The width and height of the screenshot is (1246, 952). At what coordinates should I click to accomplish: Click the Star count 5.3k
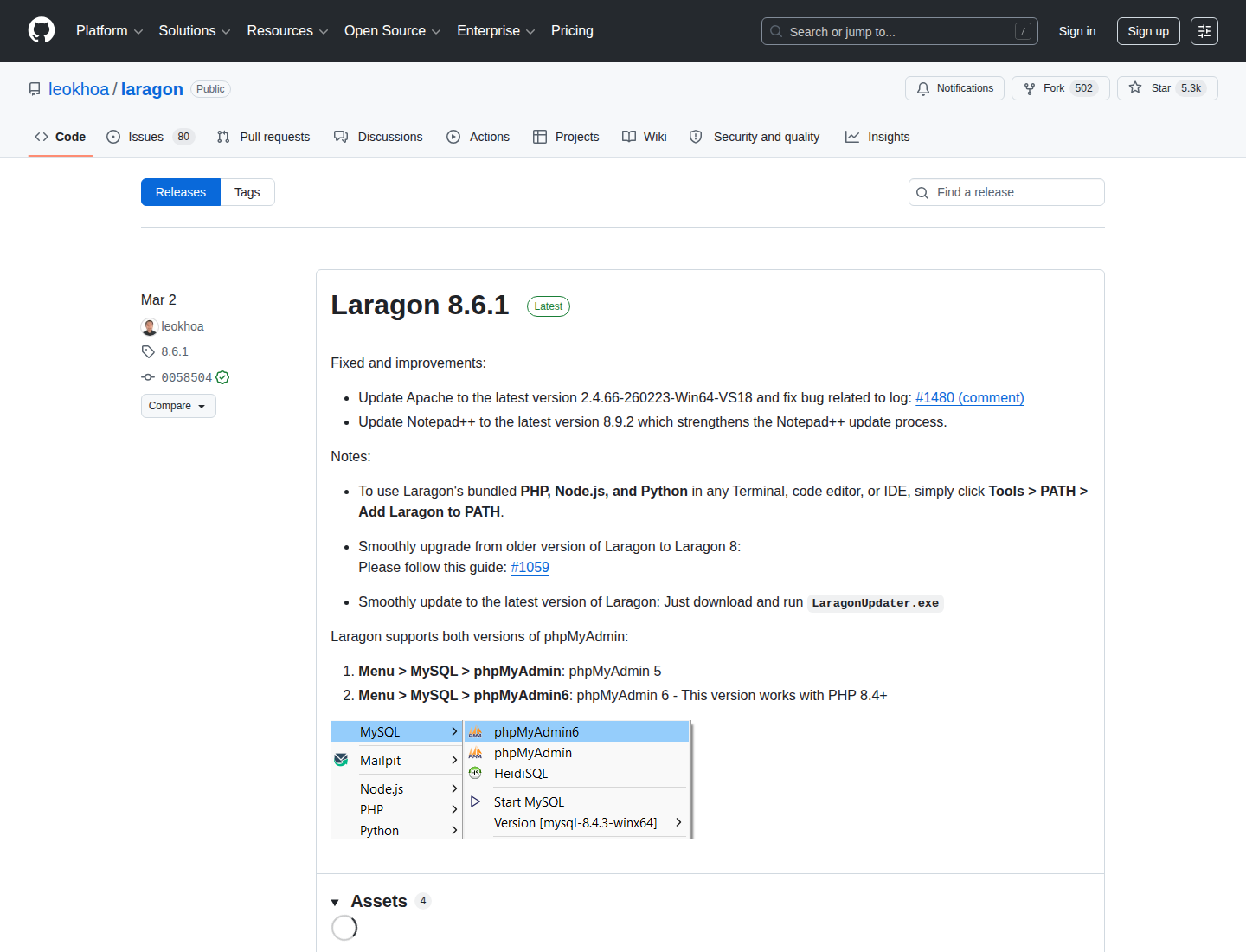1191,88
